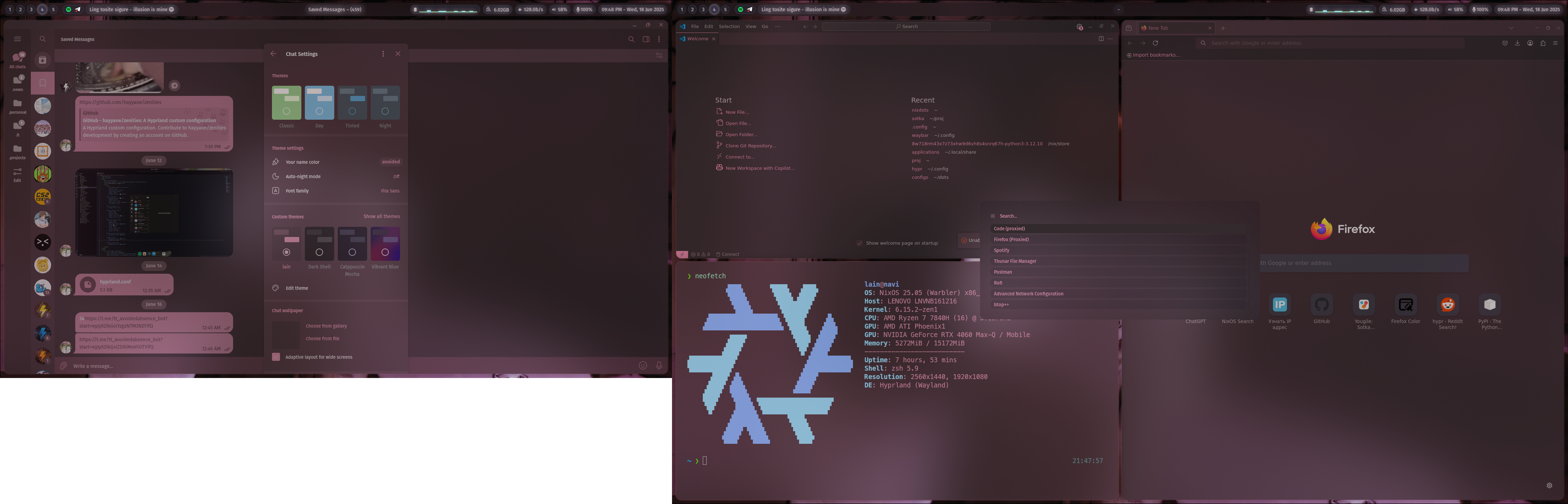Open the Chat Settings three-dot menu
1568x504 pixels.
coord(383,54)
